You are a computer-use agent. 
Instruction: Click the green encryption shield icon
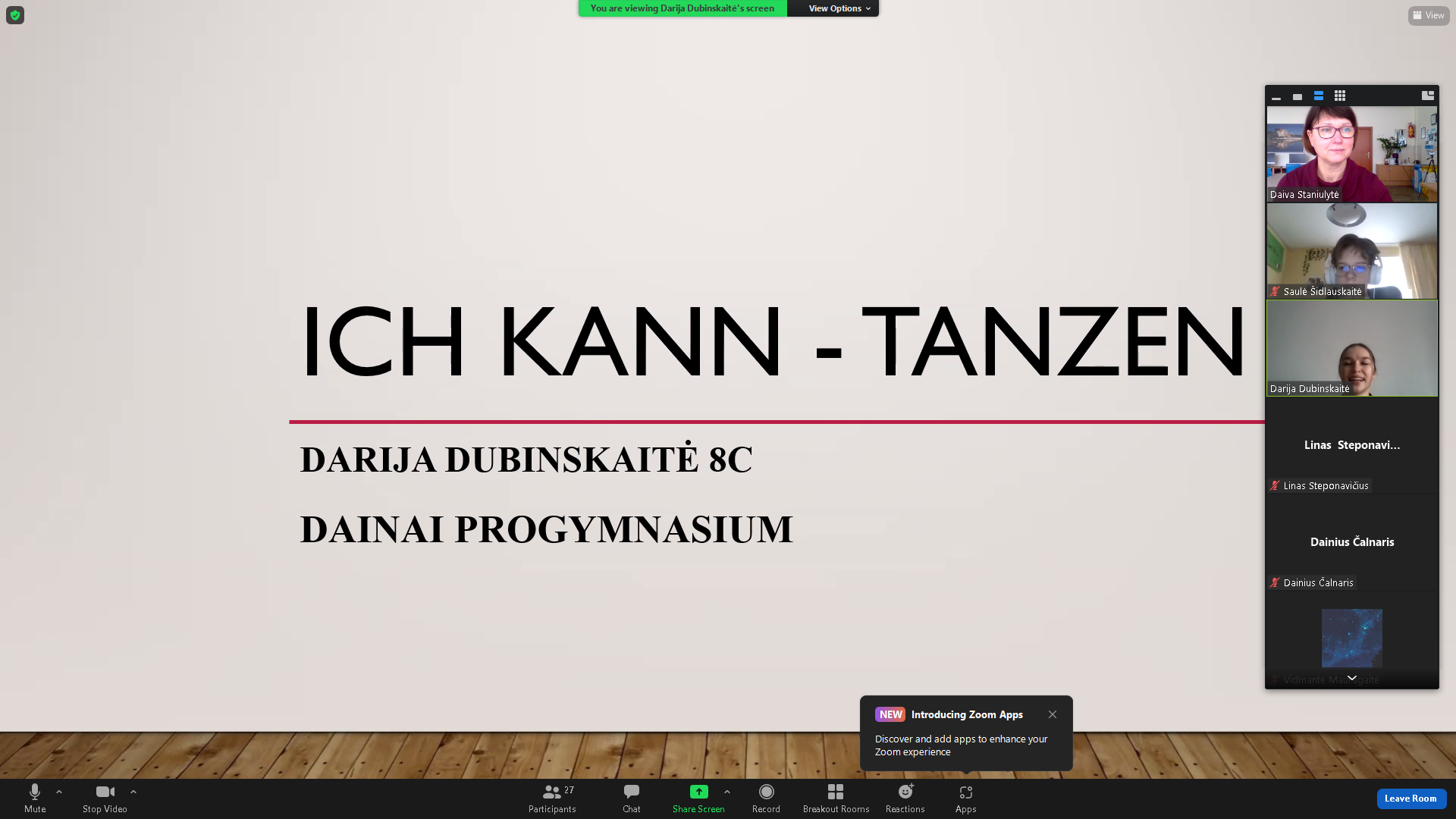click(x=15, y=15)
